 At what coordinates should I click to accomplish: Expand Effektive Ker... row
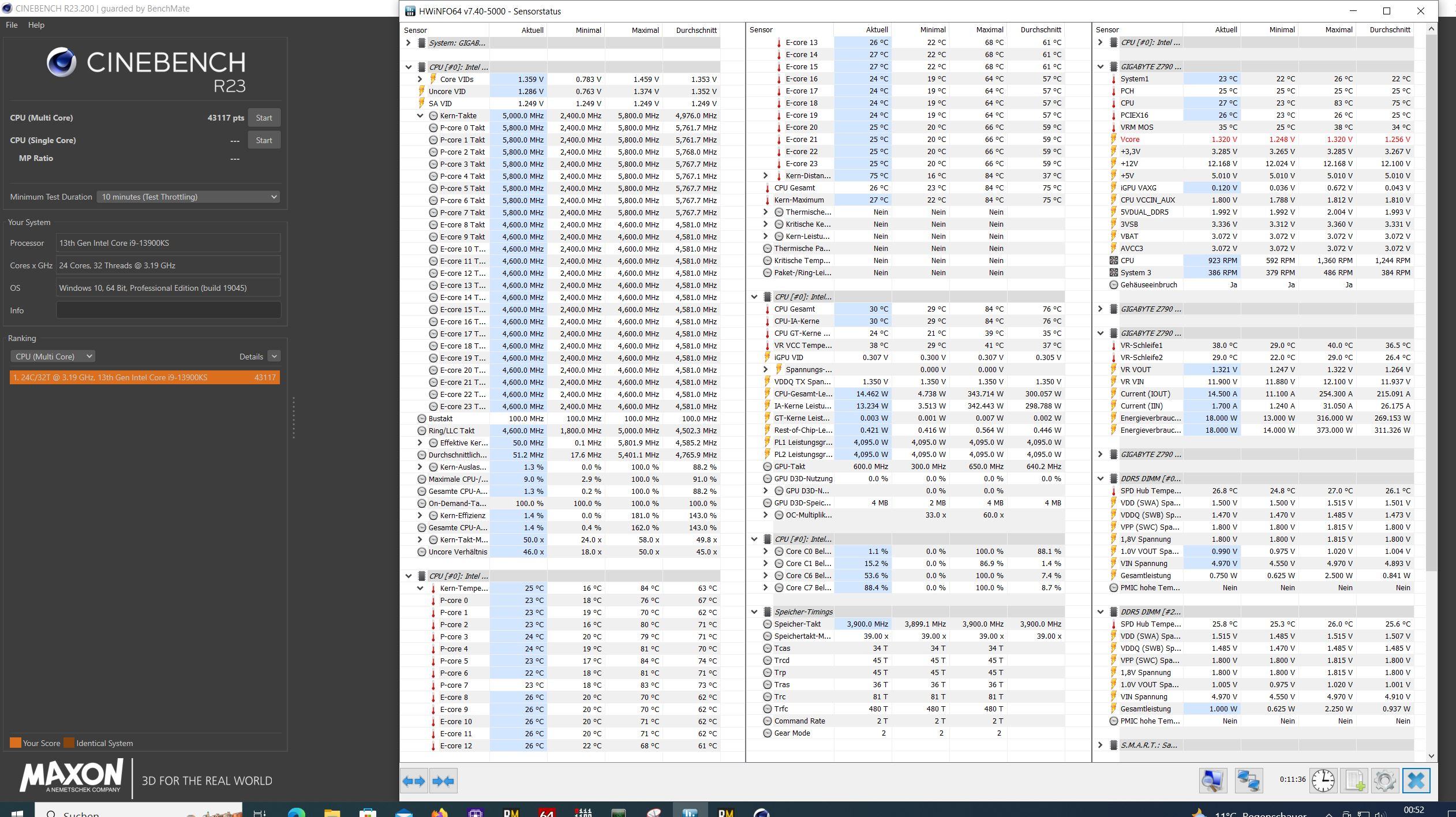coord(420,443)
